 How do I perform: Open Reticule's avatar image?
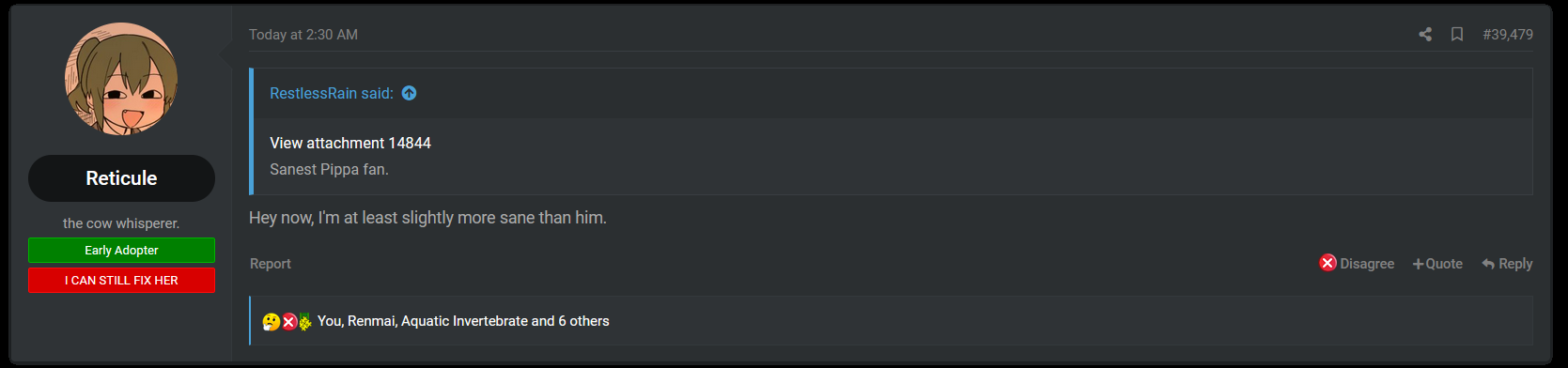point(121,79)
